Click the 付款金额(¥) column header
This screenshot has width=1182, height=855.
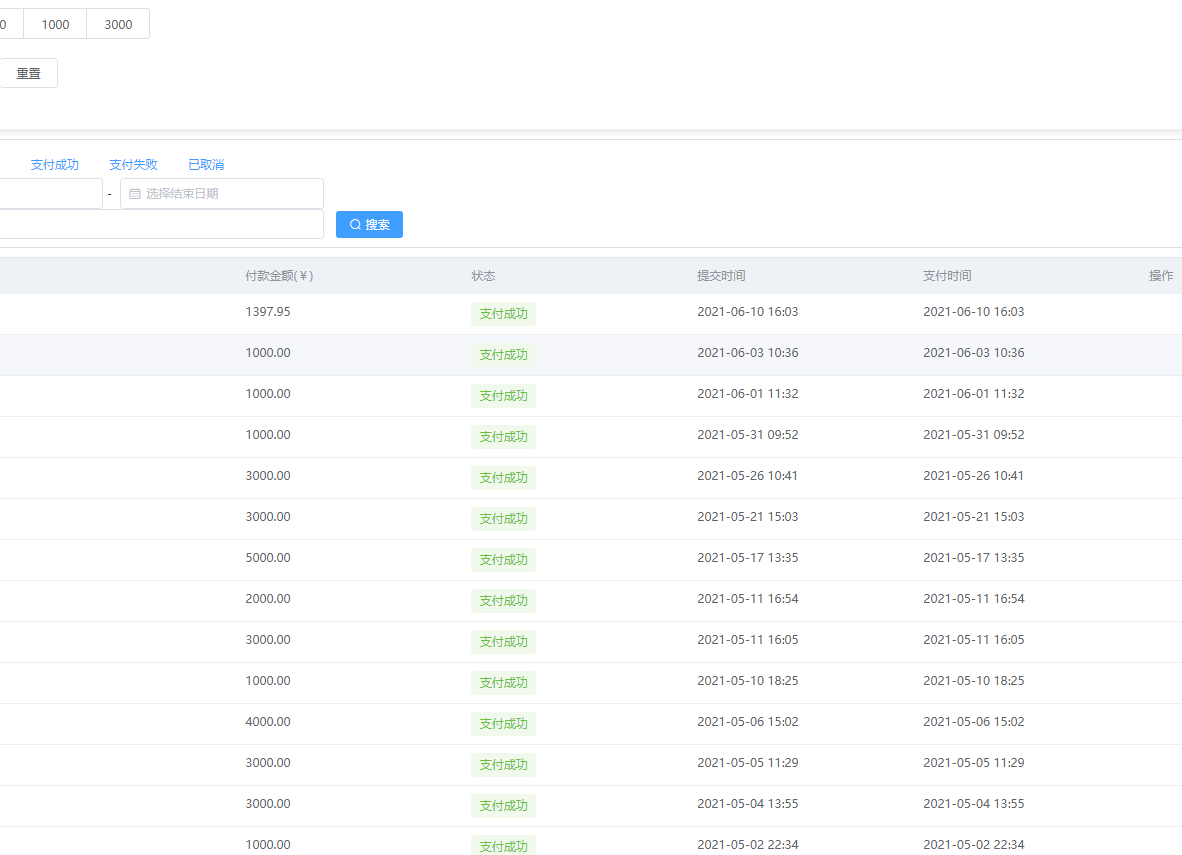pos(279,276)
